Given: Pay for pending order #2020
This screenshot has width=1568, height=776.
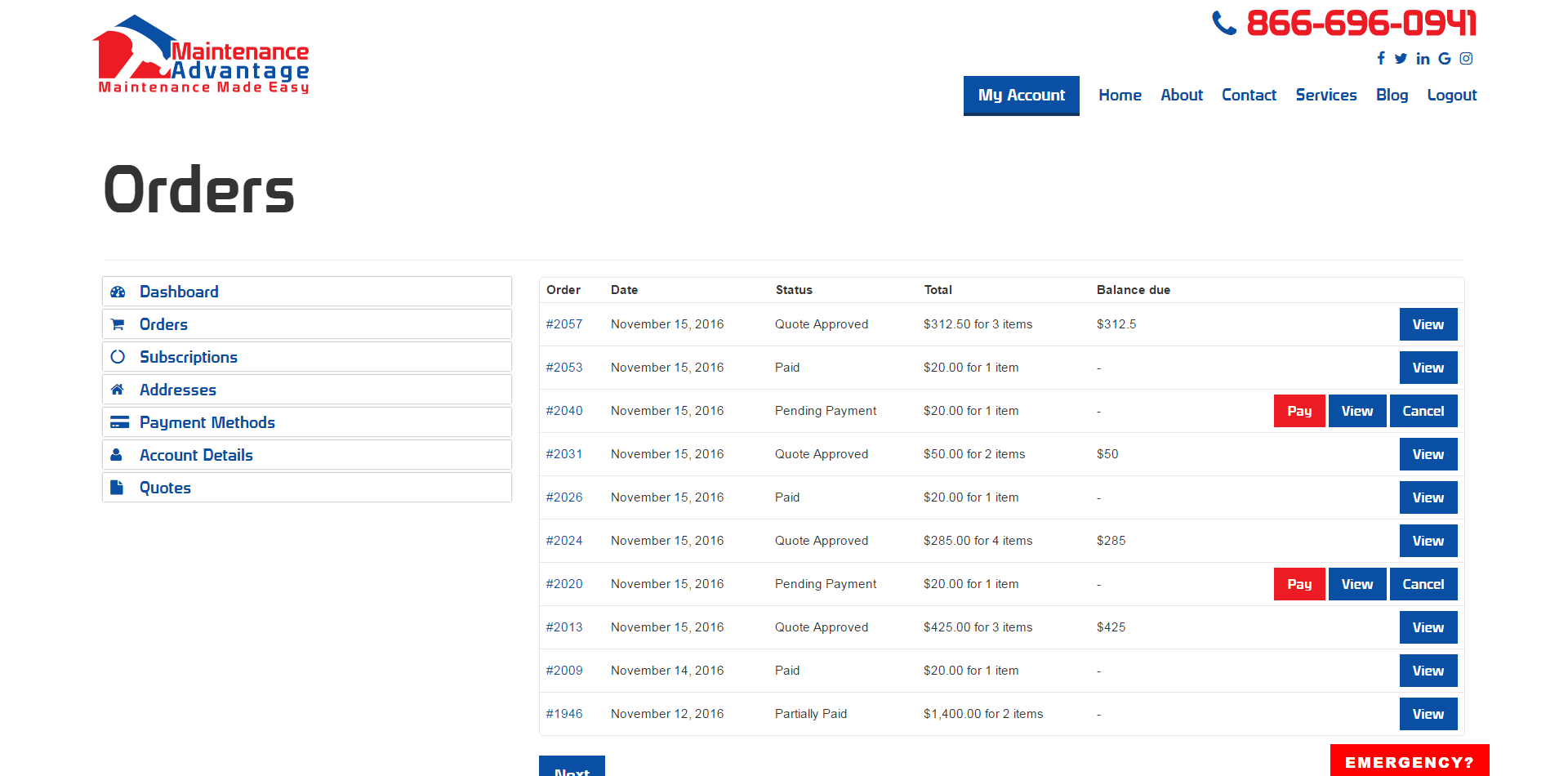Looking at the screenshot, I should coord(1299,584).
